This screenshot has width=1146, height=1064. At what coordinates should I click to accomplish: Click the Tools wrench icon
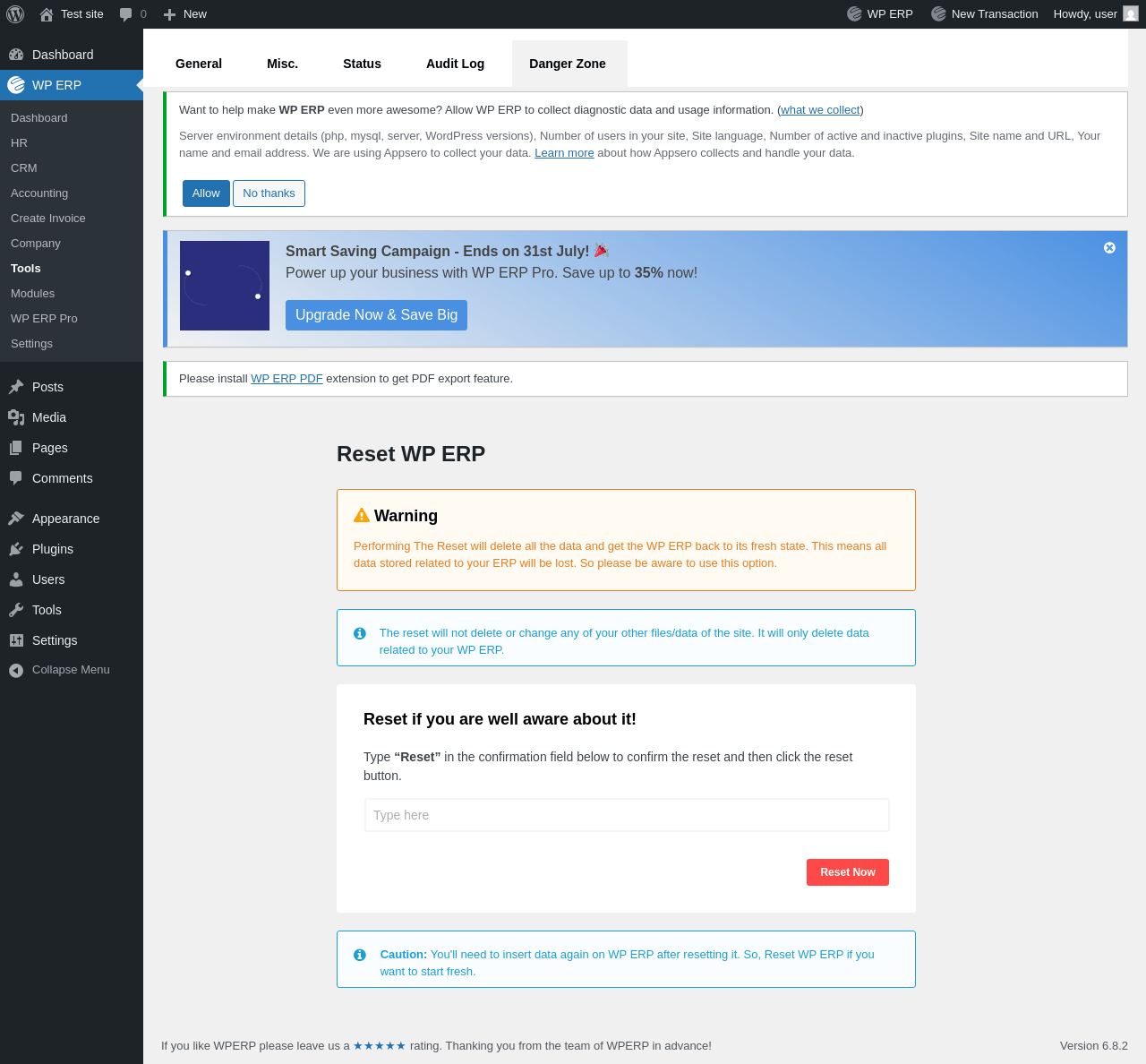tap(16, 610)
